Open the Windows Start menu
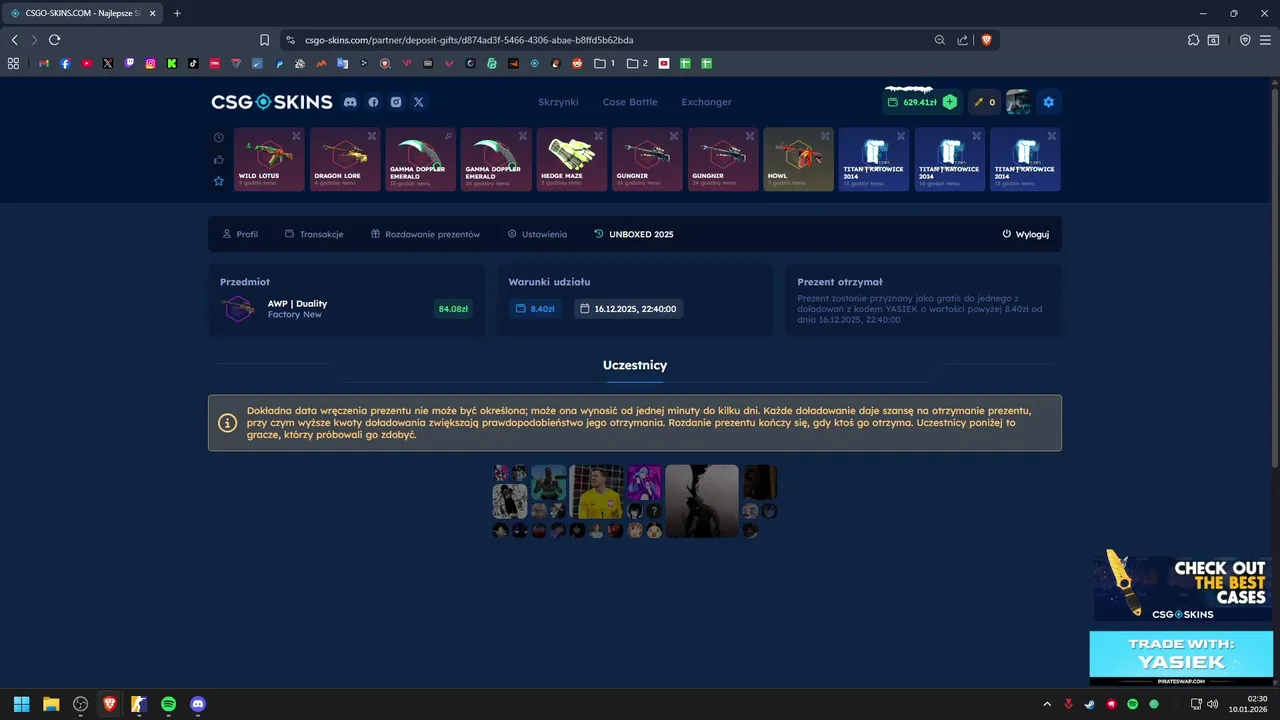This screenshot has height=720, width=1280. pos(21,704)
